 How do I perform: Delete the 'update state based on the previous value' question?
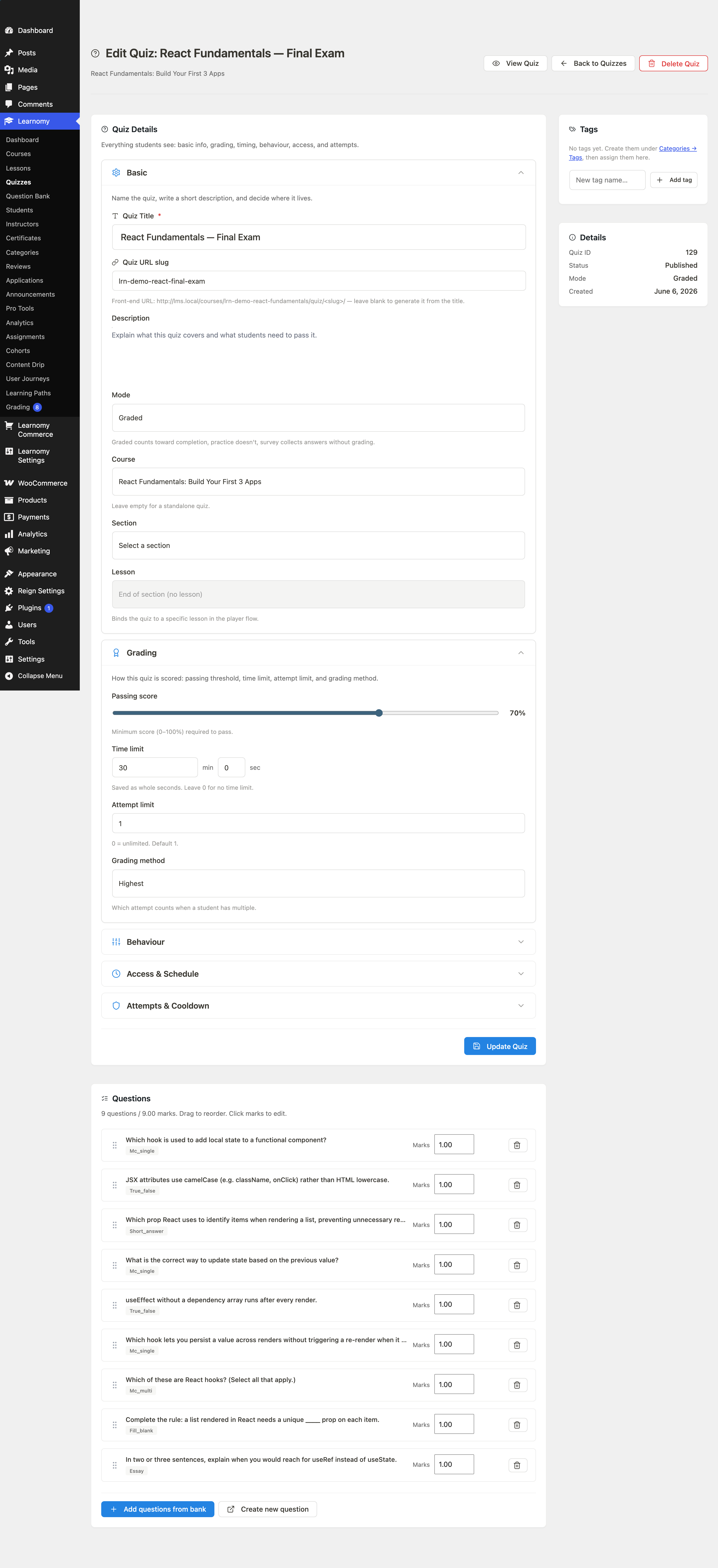coord(517,1265)
